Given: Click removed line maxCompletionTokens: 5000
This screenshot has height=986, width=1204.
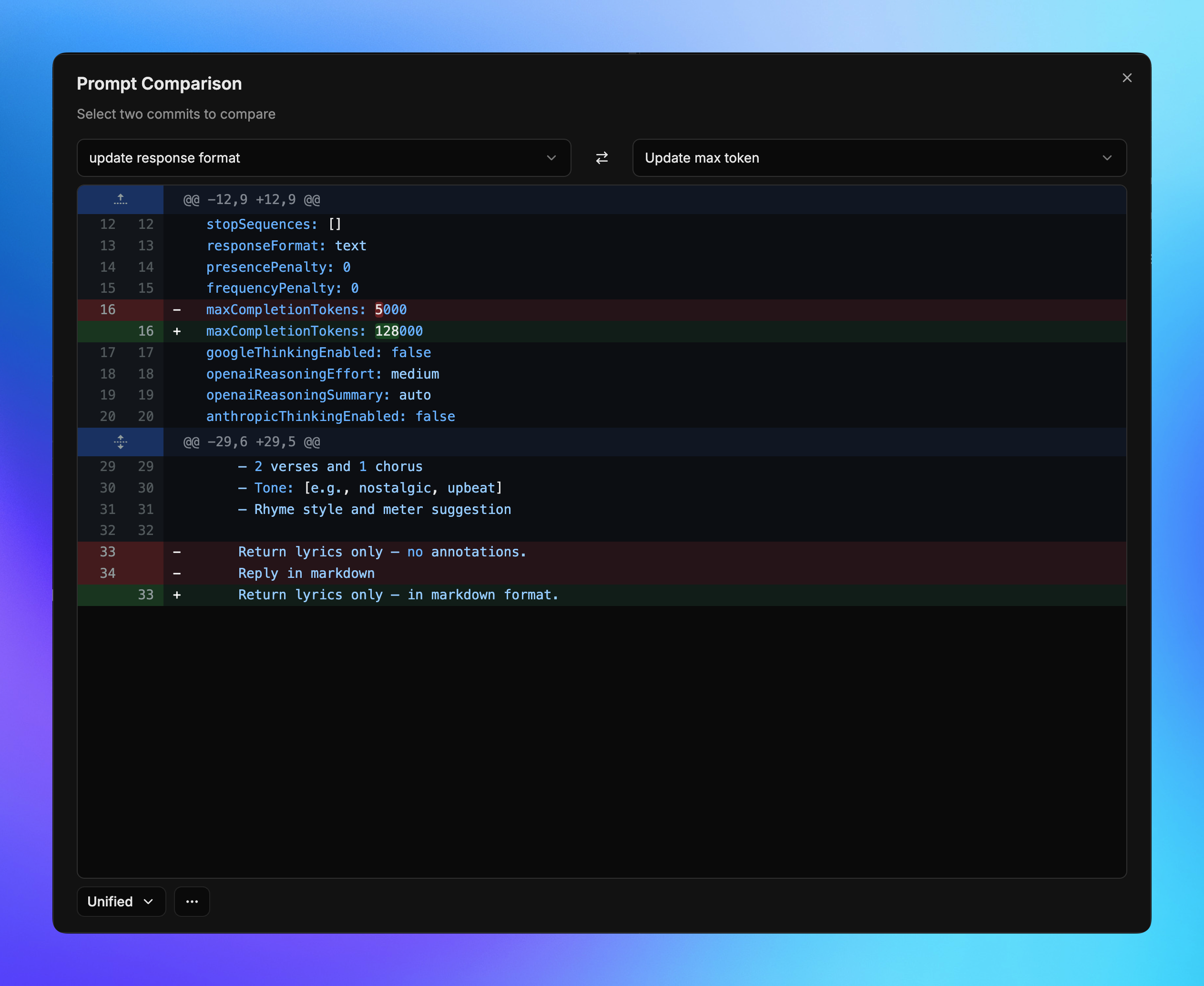Looking at the screenshot, I should click(x=306, y=310).
